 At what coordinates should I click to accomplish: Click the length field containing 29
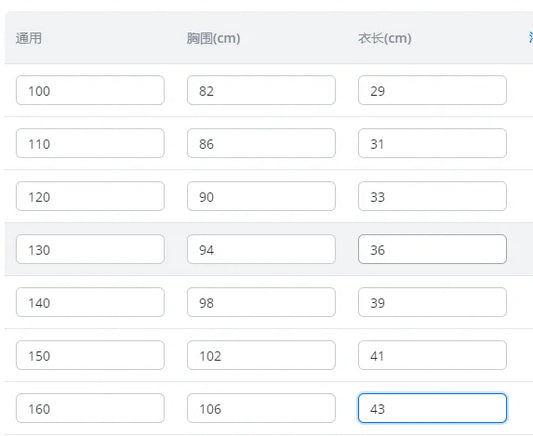tap(432, 90)
